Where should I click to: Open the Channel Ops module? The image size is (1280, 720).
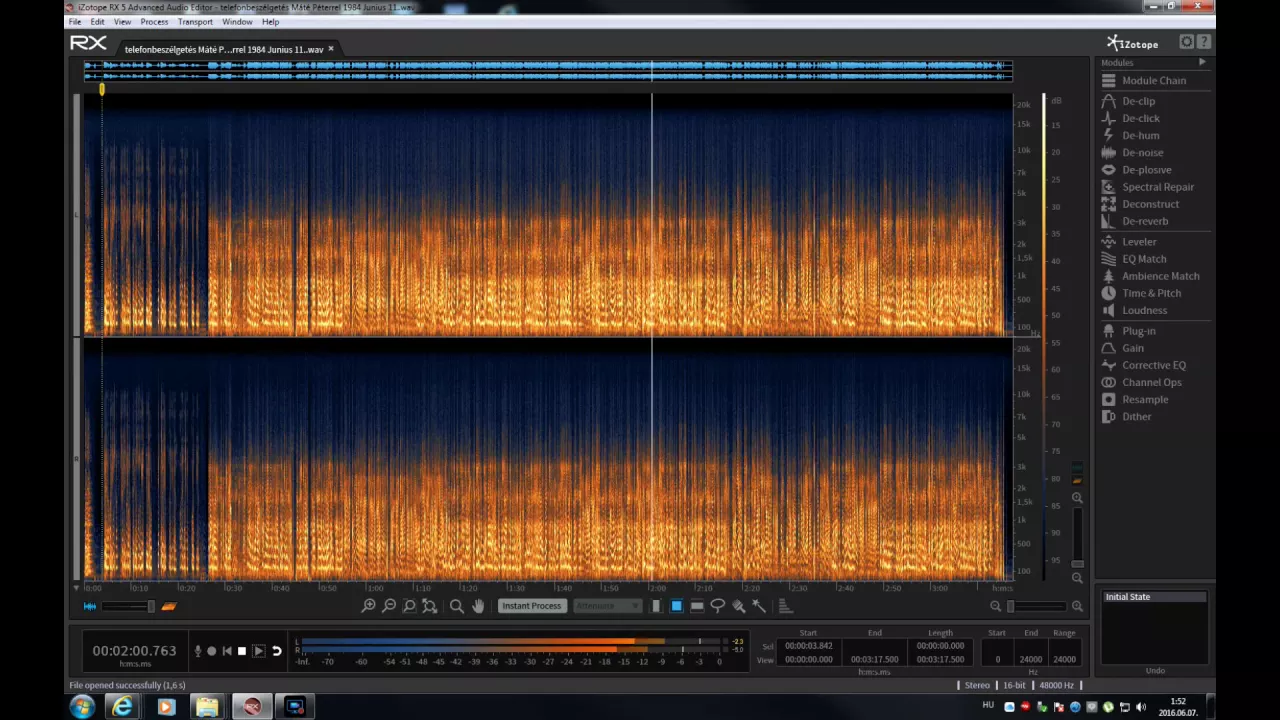click(1141, 382)
